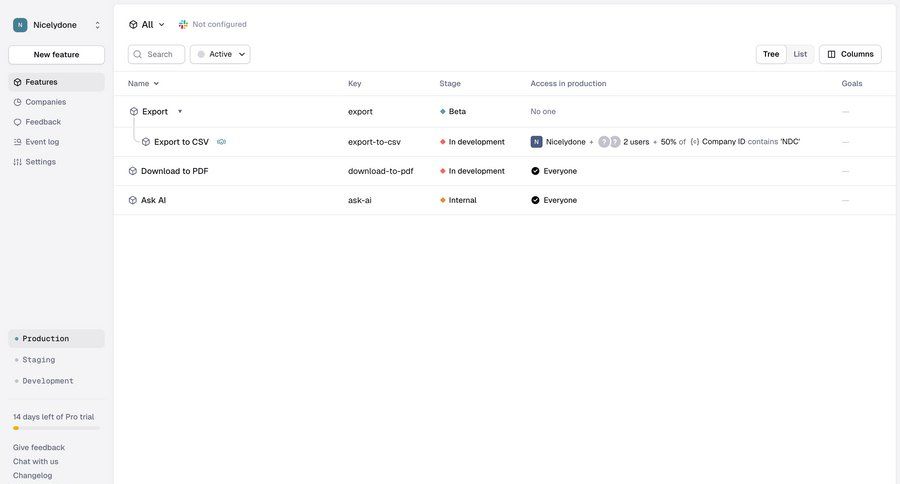The width and height of the screenshot is (900, 484).
Task: Select the Production environment
Action: (x=56, y=339)
